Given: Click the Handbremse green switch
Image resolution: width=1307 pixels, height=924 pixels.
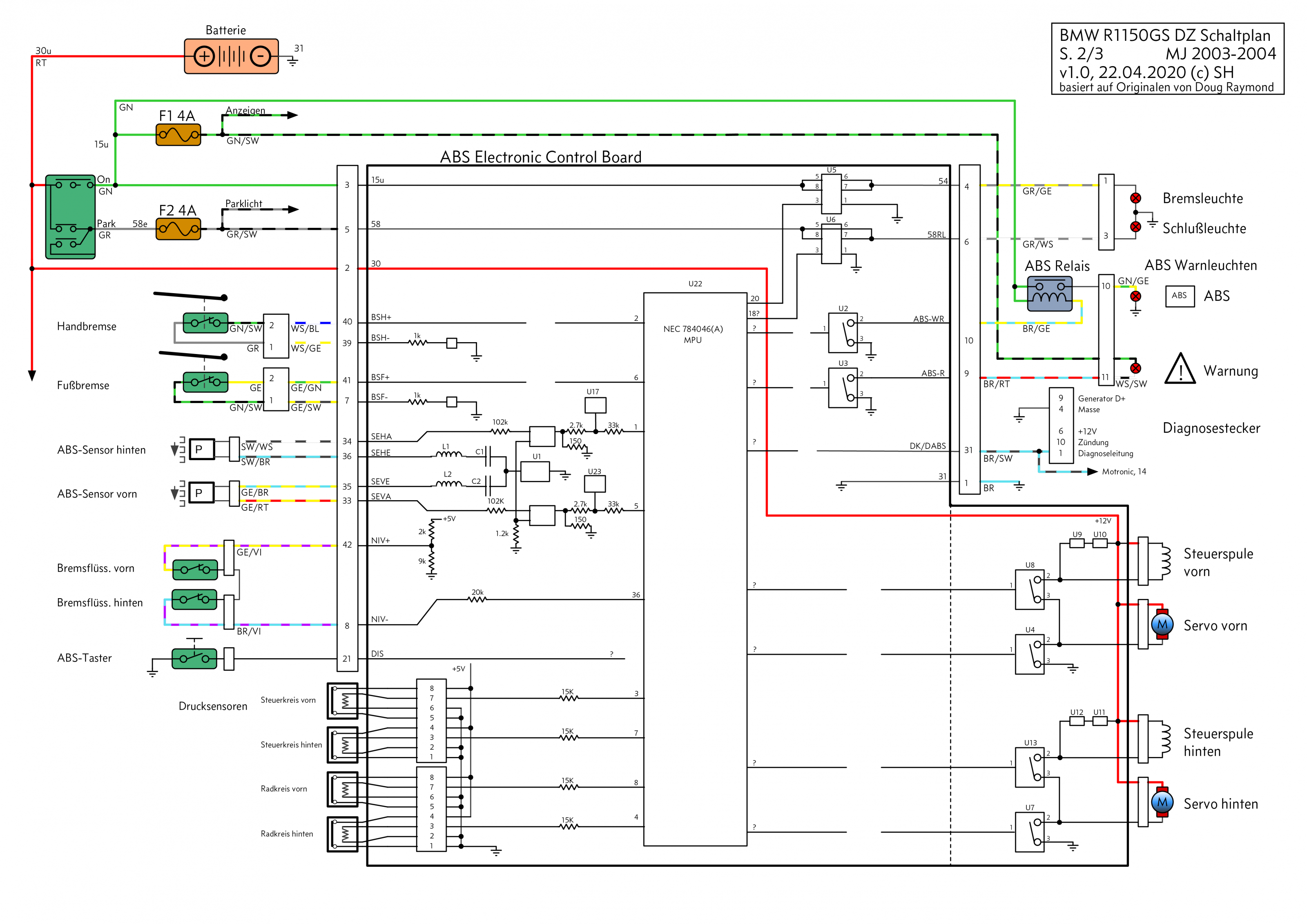Looking at the screenshot, I should pyautogui.click(x=205, y=323).
